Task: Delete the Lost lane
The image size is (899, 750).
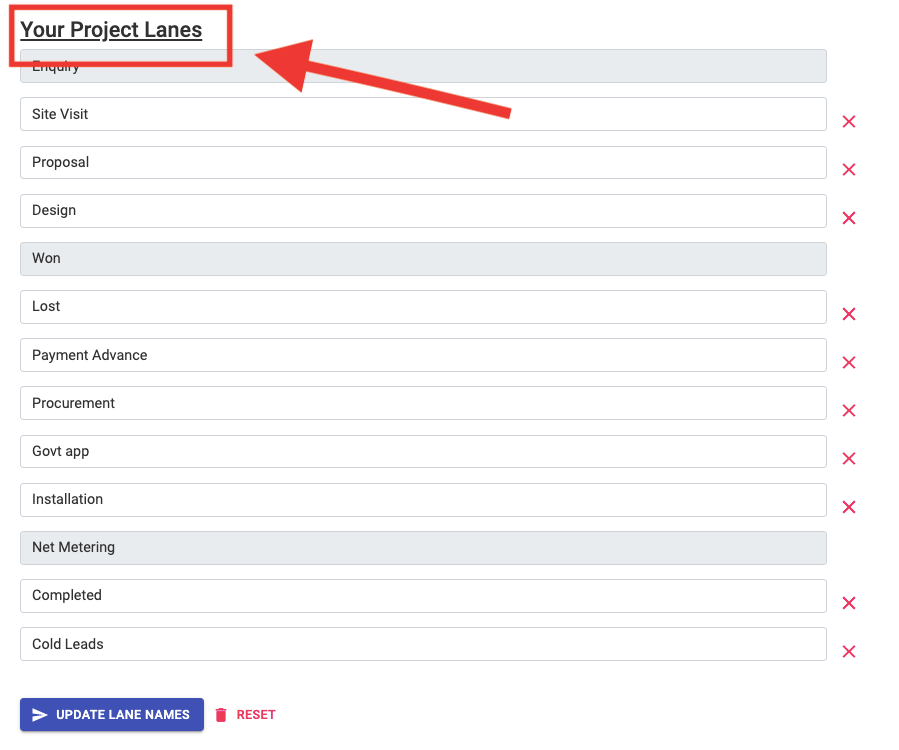Action: [849, 314]
